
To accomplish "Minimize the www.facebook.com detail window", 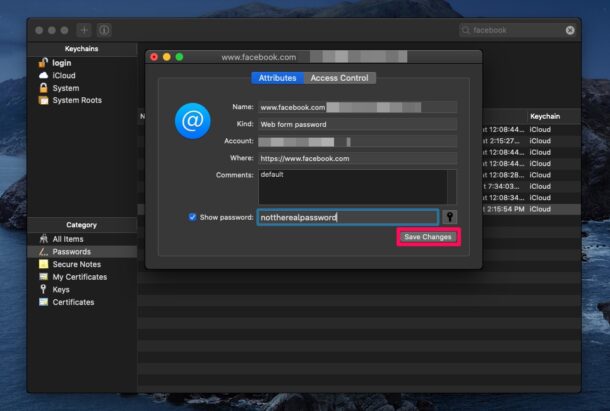I will pyautogui.click(x=167, y=57).
